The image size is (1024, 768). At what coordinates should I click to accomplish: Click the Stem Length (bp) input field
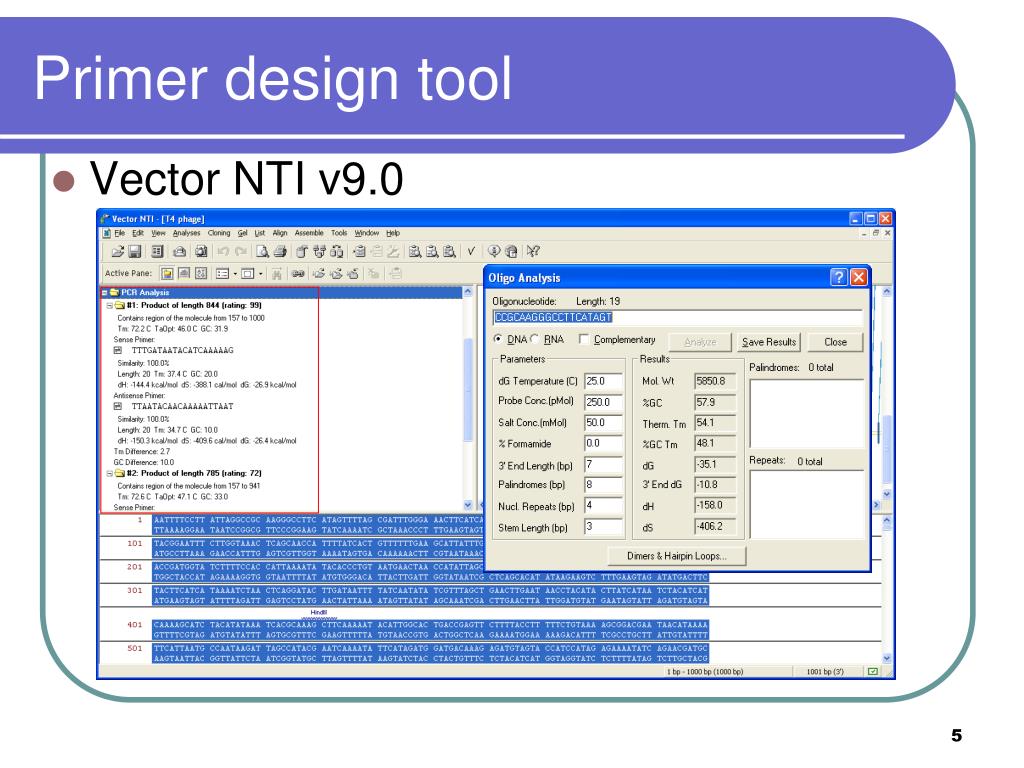(603, 527)
